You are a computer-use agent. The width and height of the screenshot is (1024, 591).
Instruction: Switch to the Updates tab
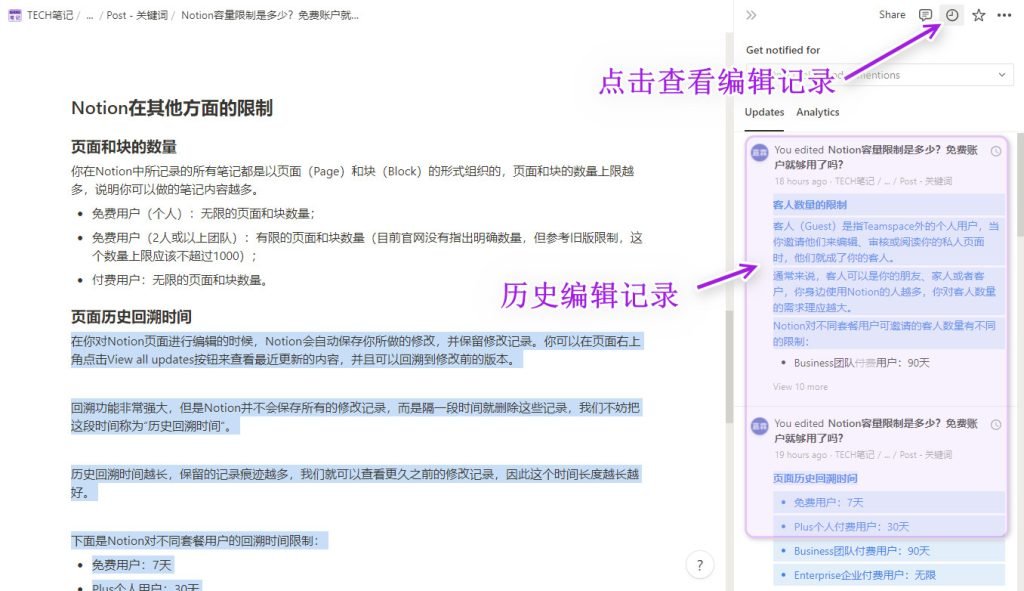coord(764,112)
